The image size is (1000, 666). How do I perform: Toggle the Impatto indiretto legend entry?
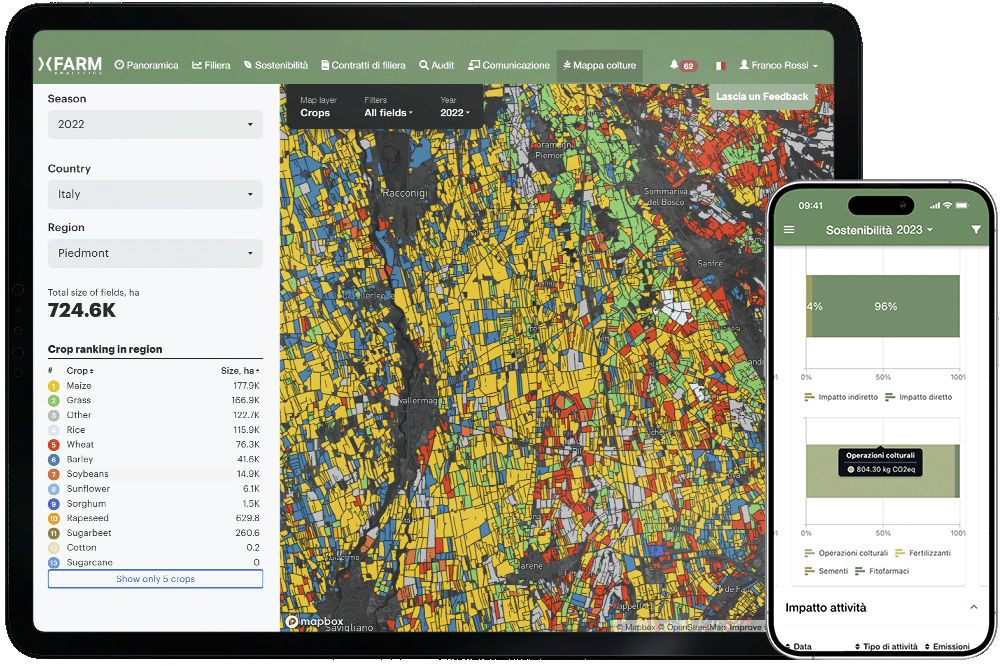(843, 397)
